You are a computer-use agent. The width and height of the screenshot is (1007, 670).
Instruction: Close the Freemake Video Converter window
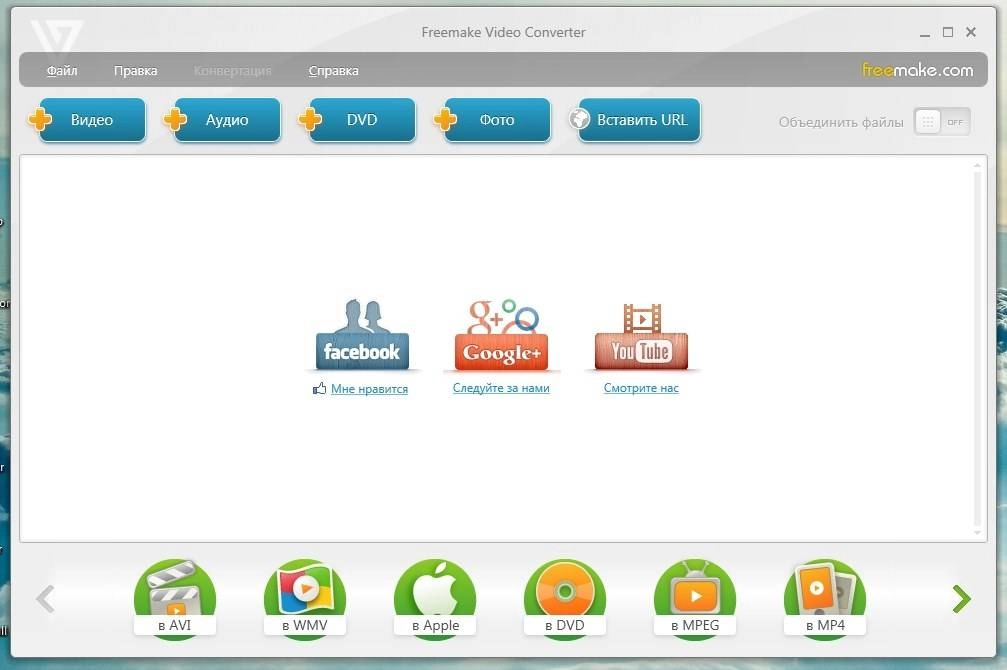tap(971, 32)
